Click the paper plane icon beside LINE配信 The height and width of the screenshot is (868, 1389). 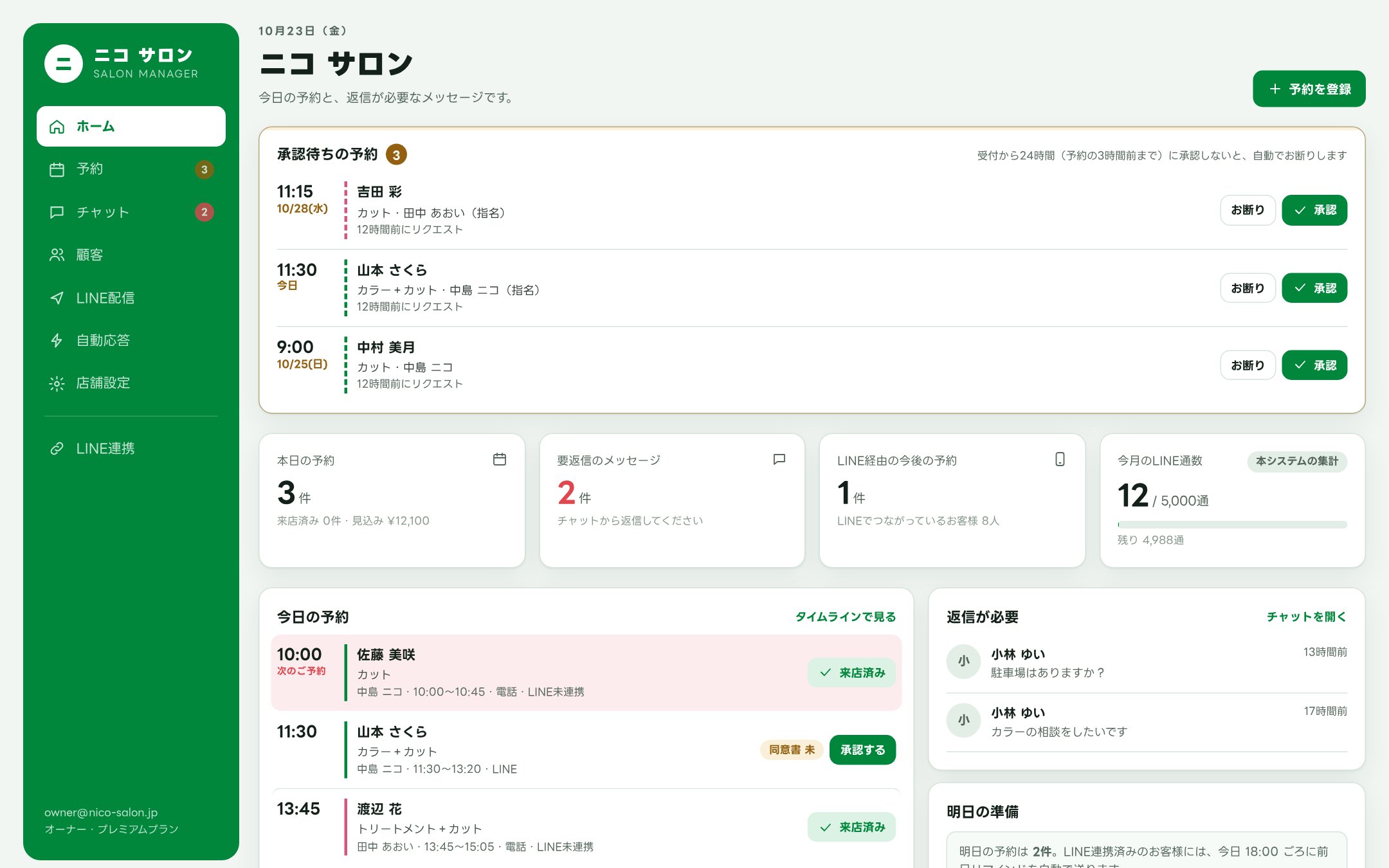57,298
